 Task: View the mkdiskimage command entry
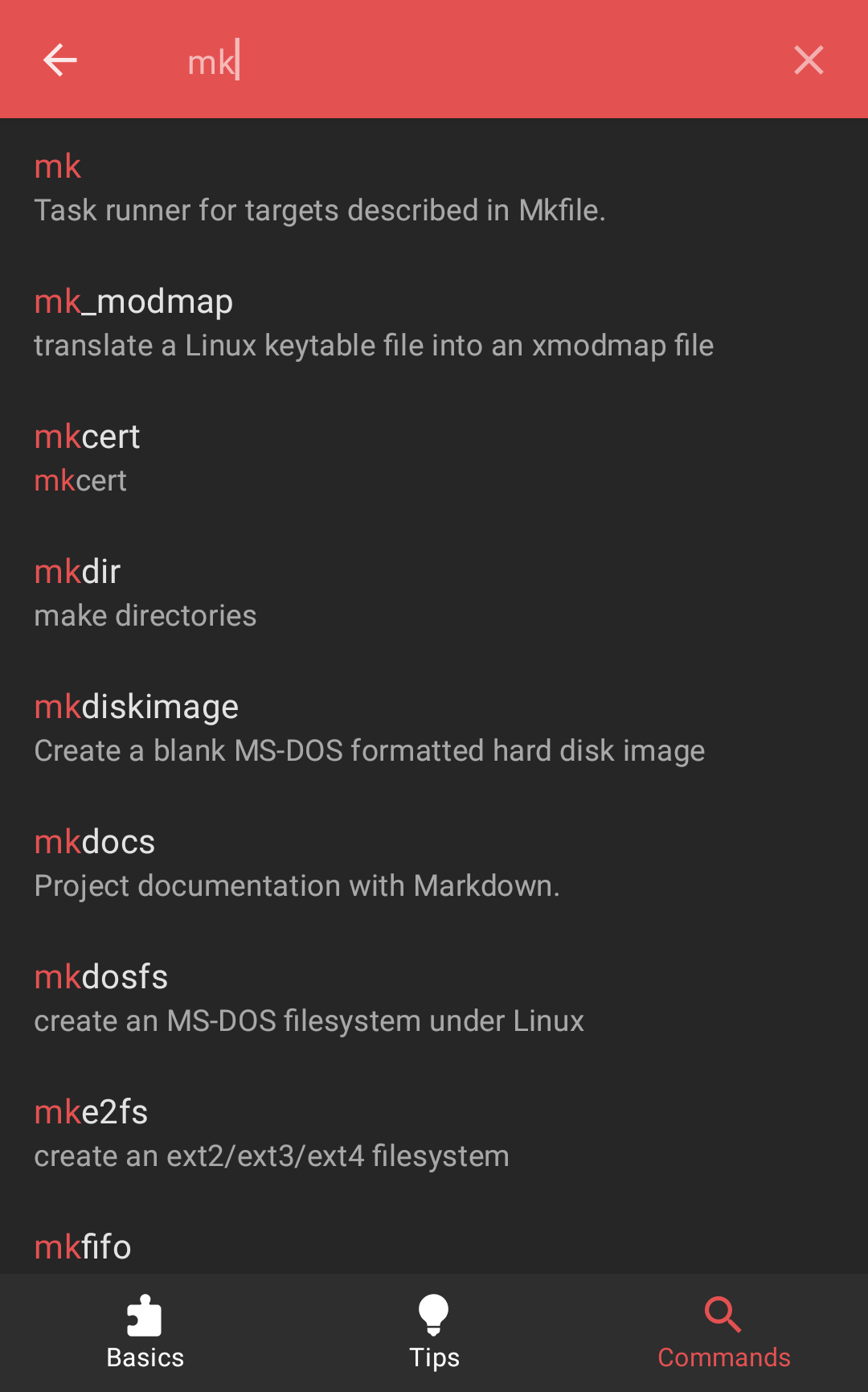tap(137, 708)
